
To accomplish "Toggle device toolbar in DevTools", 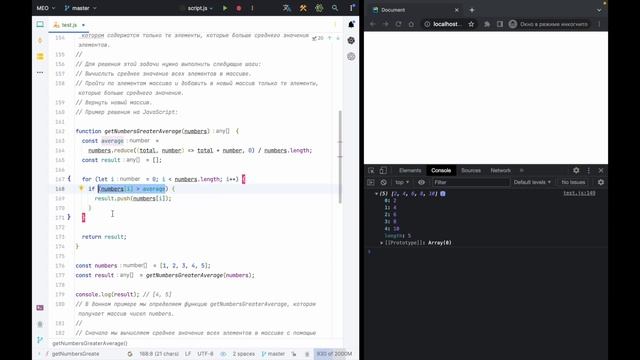I will point(383,170).
